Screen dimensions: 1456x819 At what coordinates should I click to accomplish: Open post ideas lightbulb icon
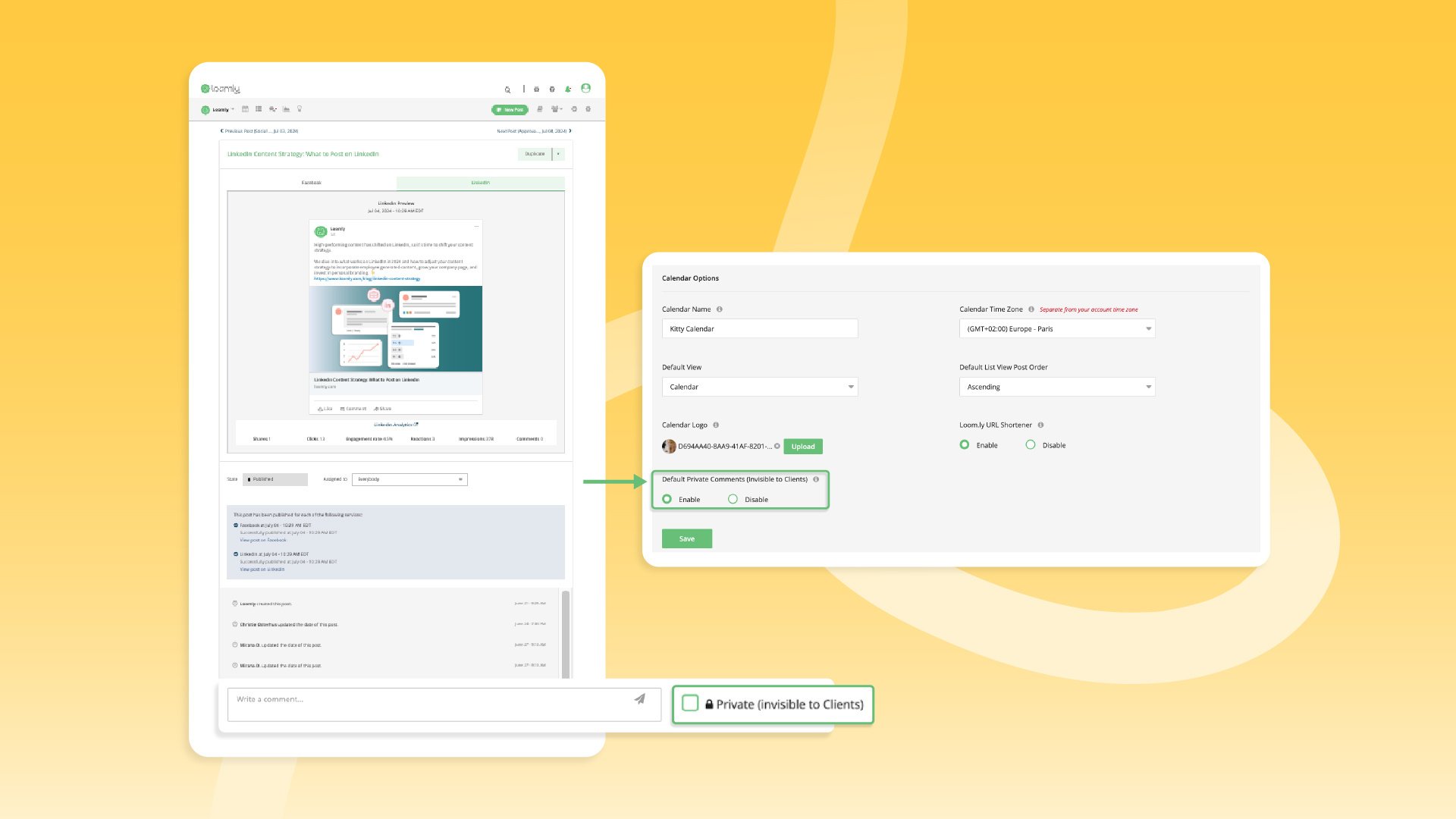point(300,109)
